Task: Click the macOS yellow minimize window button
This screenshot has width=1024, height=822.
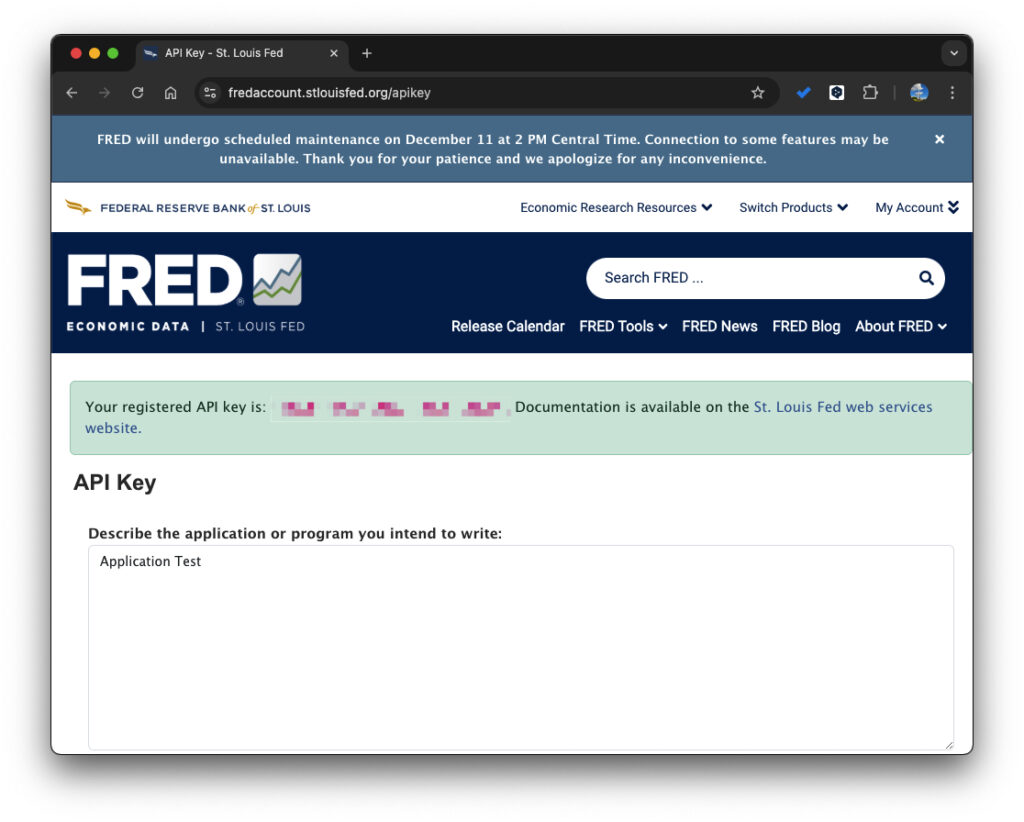Action: click(x=95, y=54)
